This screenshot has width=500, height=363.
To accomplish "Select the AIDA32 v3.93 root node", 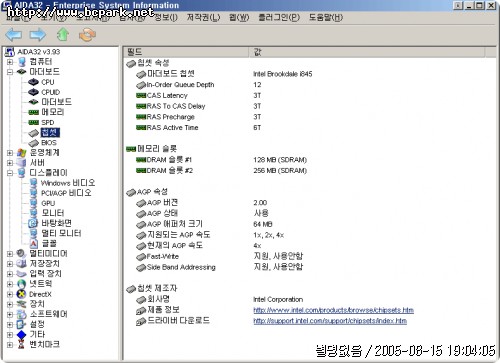I will pos(38,52).
